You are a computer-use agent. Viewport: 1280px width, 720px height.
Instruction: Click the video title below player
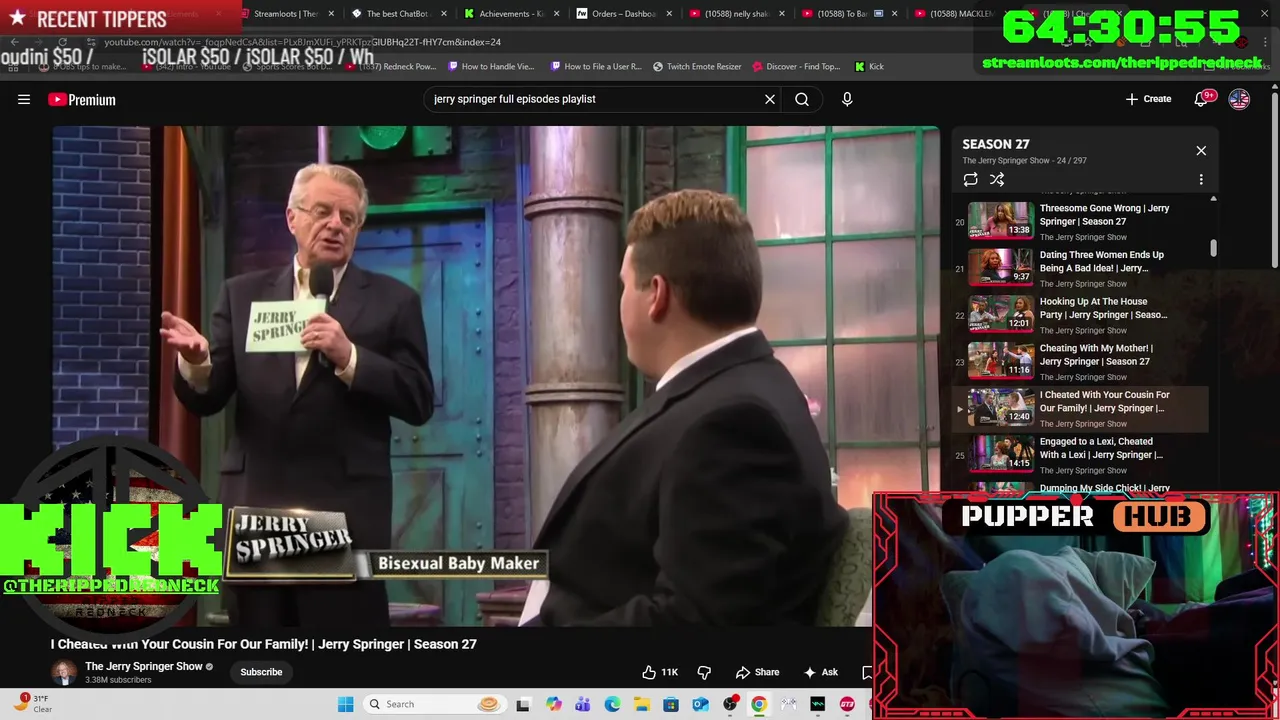click(264, 644)
